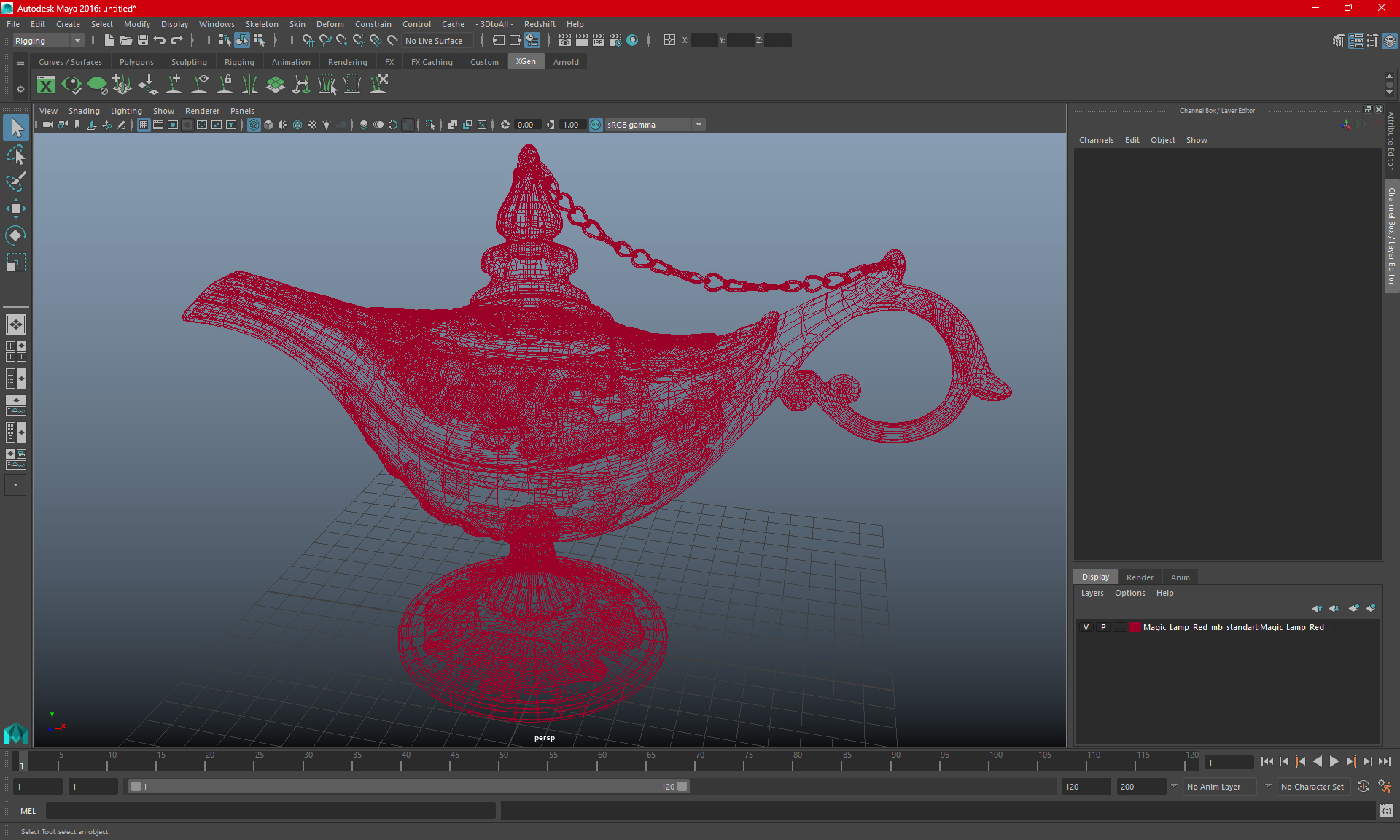This screenshot has width=1400, height=840.
Task: Click the Save scene icon
Action: [x=143, y=41]
